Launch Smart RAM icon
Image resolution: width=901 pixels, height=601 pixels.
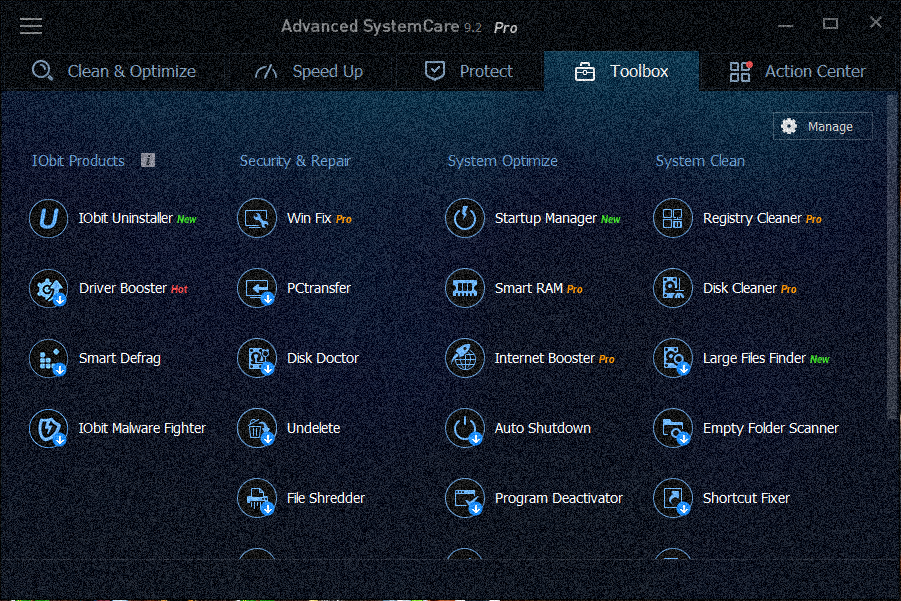[x=465, y=288]
